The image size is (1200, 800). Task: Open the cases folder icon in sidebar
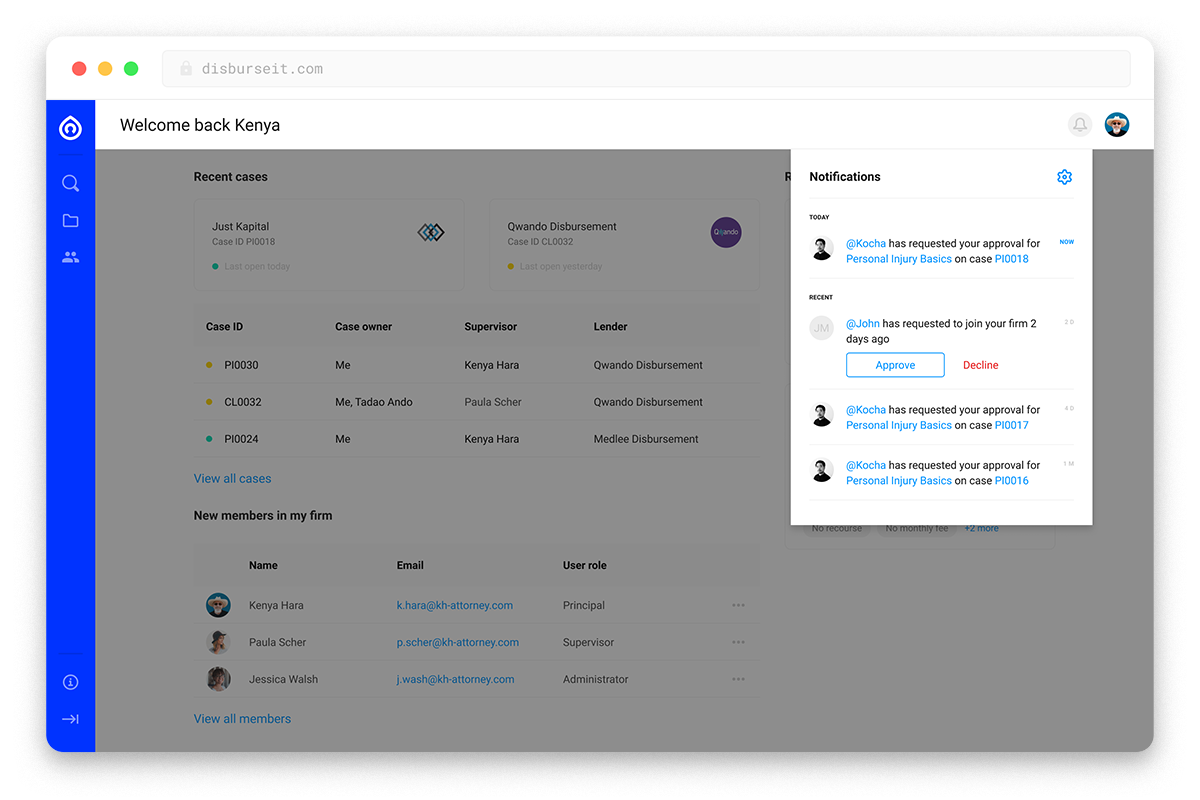pos(70,221)
